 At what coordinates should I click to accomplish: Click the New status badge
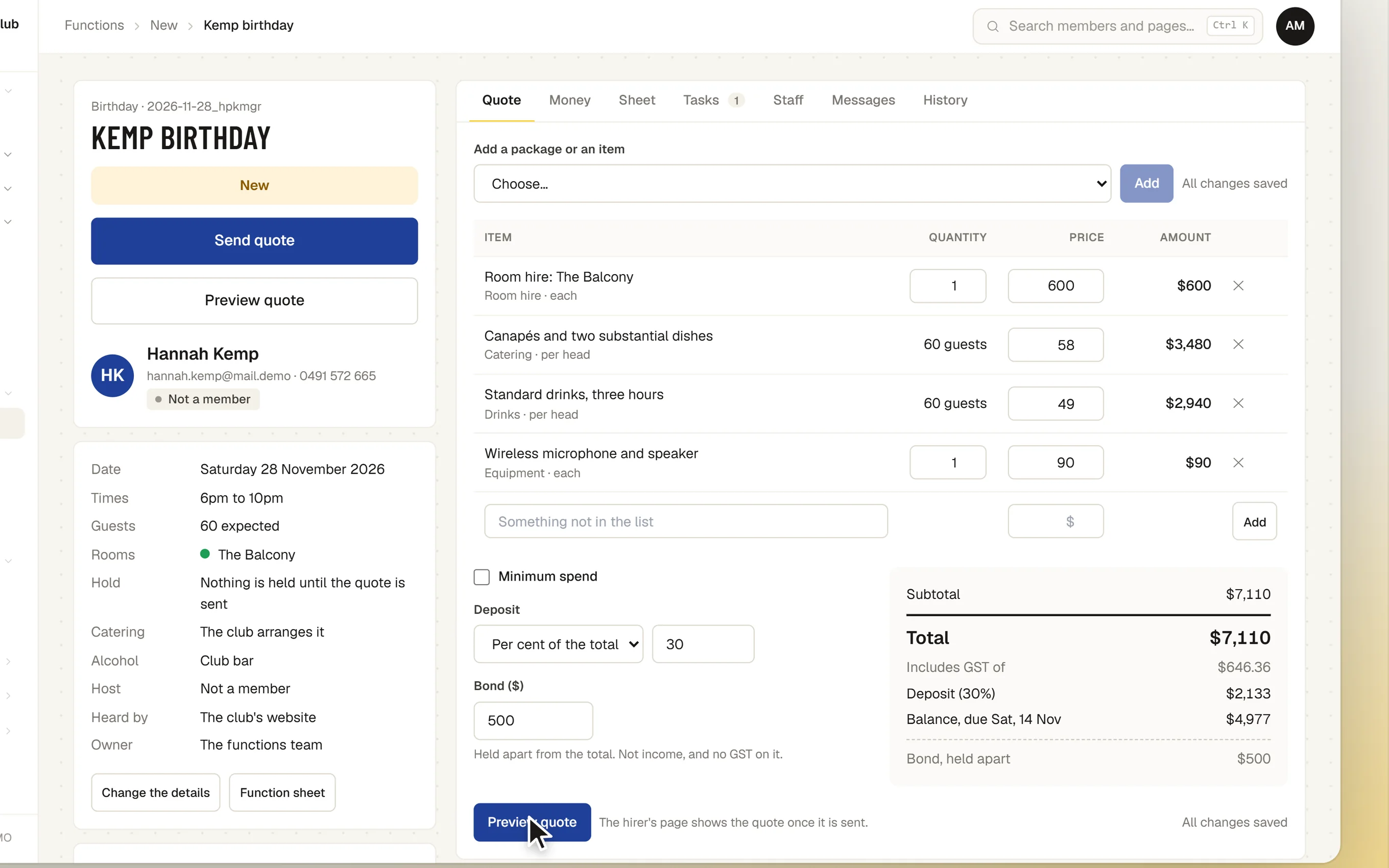pos(254,186)
